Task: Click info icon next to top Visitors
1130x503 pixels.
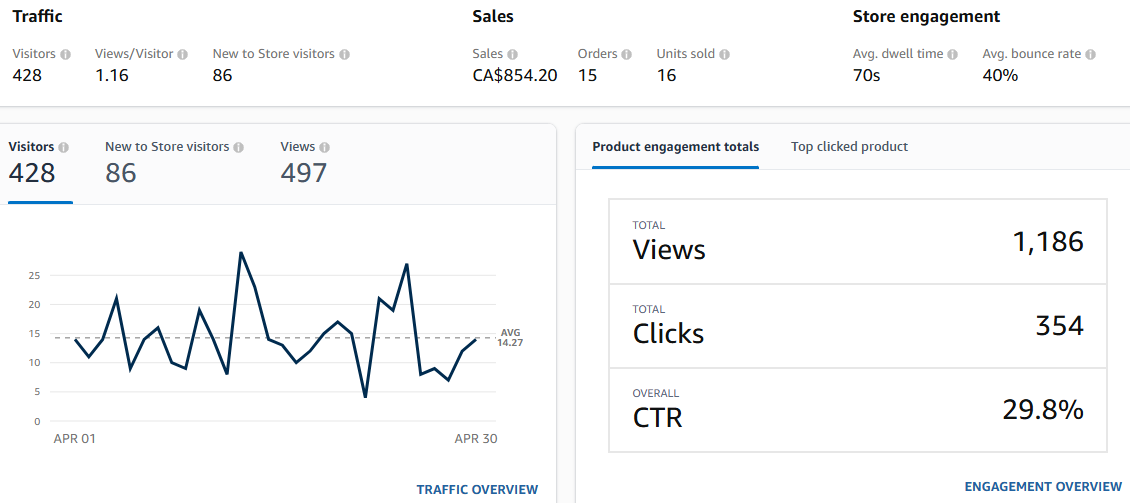Action: (x=65, y=54)
